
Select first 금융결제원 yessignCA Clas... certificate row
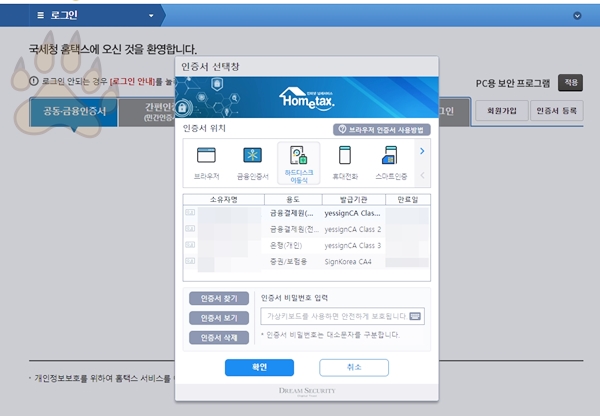[x=307, y=213]
